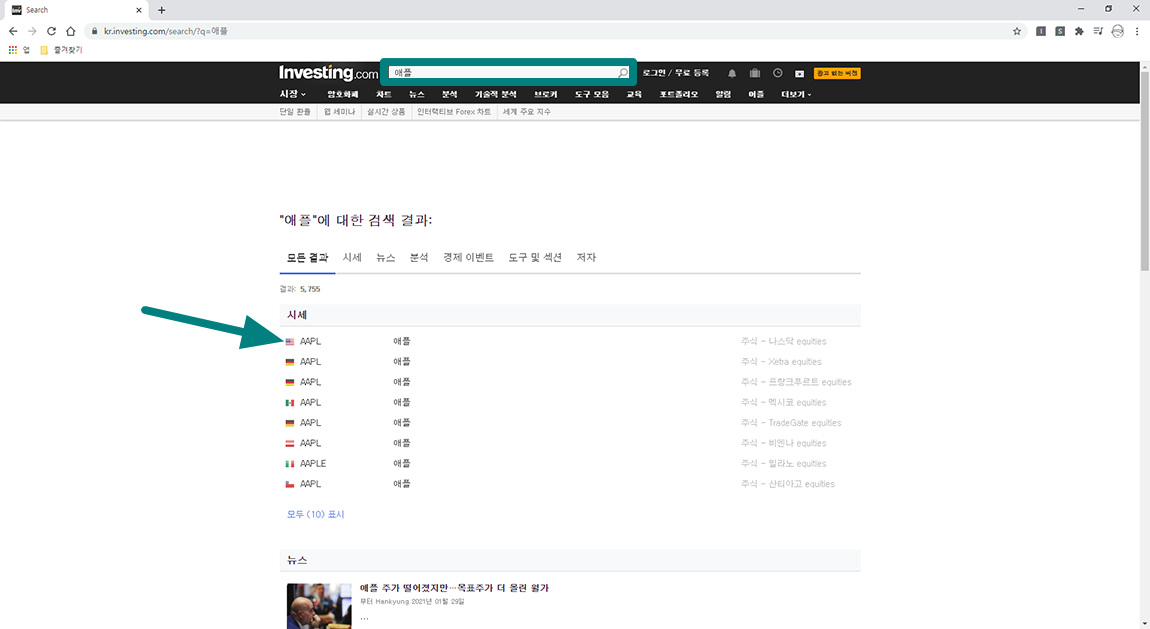Open the AAPL TradeGate equities result
The height and width of the screenshot is (629, 1150).
(570, 423)
